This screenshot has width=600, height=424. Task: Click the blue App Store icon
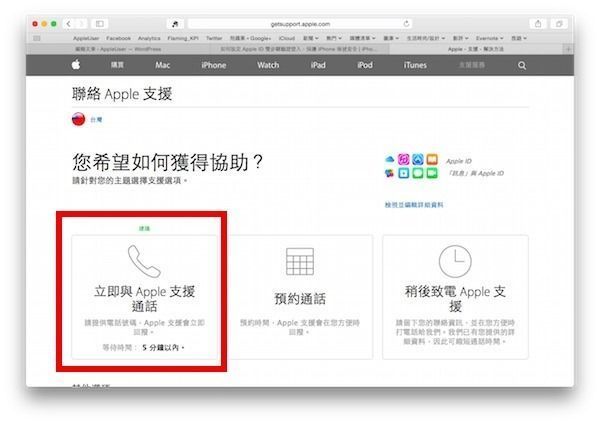pyautogui.click(x=417, y=159)
